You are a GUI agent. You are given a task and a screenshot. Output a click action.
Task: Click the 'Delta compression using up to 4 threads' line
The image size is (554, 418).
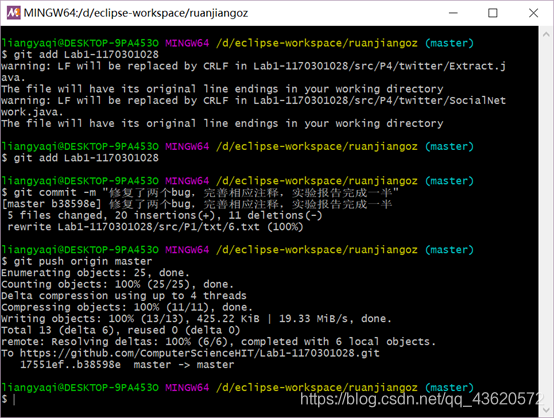[x=124, y=295]
